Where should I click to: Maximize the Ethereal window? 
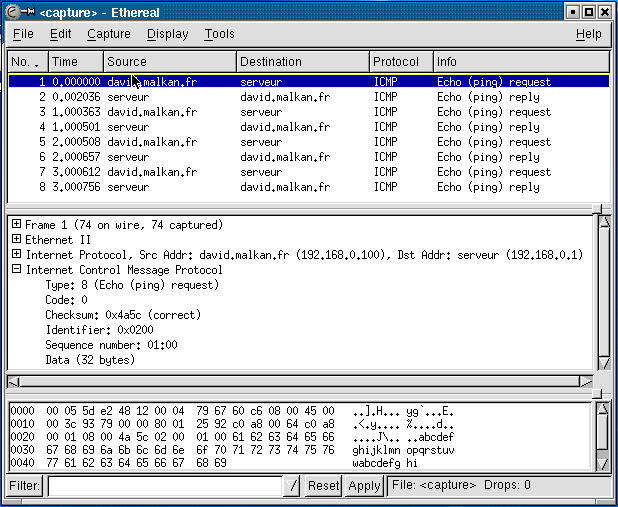click(x=588, y=12)
